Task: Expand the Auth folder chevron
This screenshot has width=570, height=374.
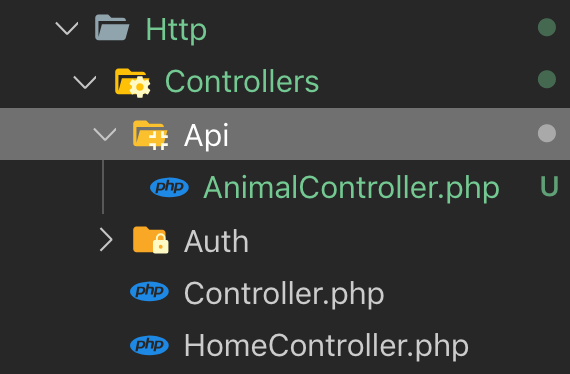Action: click(106, 240)
